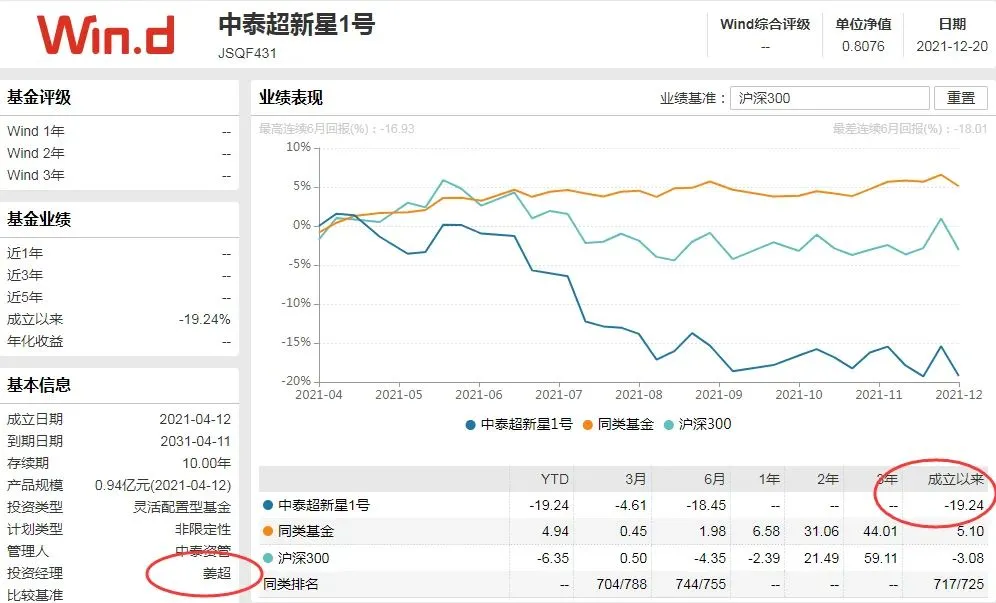Open the 基本信息 section header
The height and width of the screenshot is (603, 996).
pyautogui.click(x=39, y=385)
